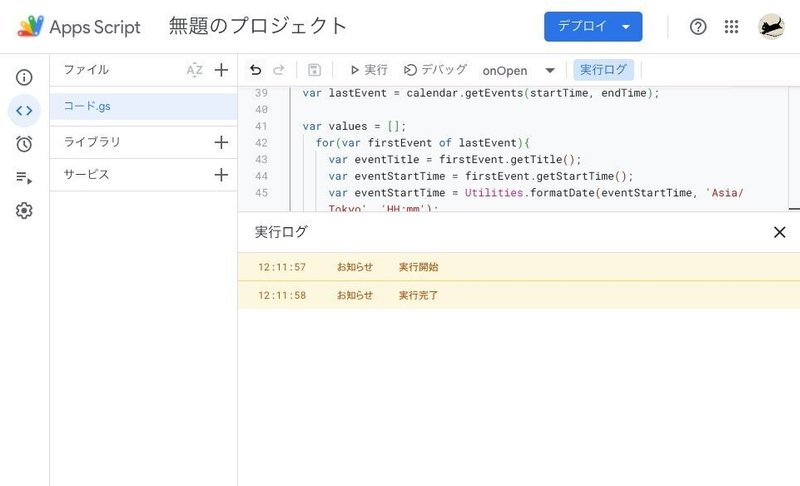Screen dimensions: 800x486
Task: Open the account avatar with cat picture
Action: click(x=771, y=27)
